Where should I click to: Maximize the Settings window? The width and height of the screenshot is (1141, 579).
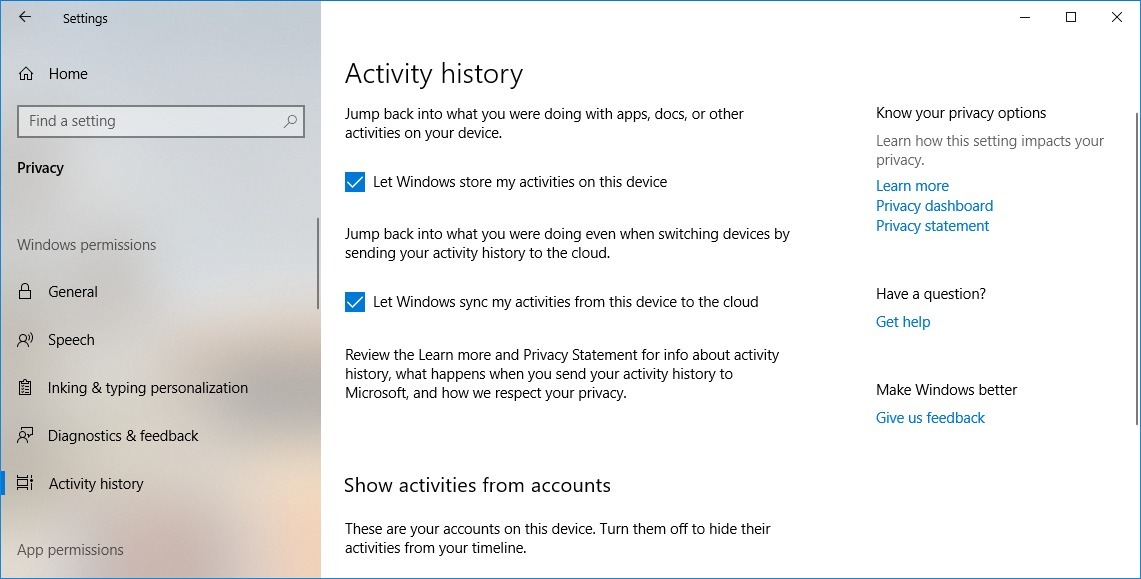click(1070, 17)
